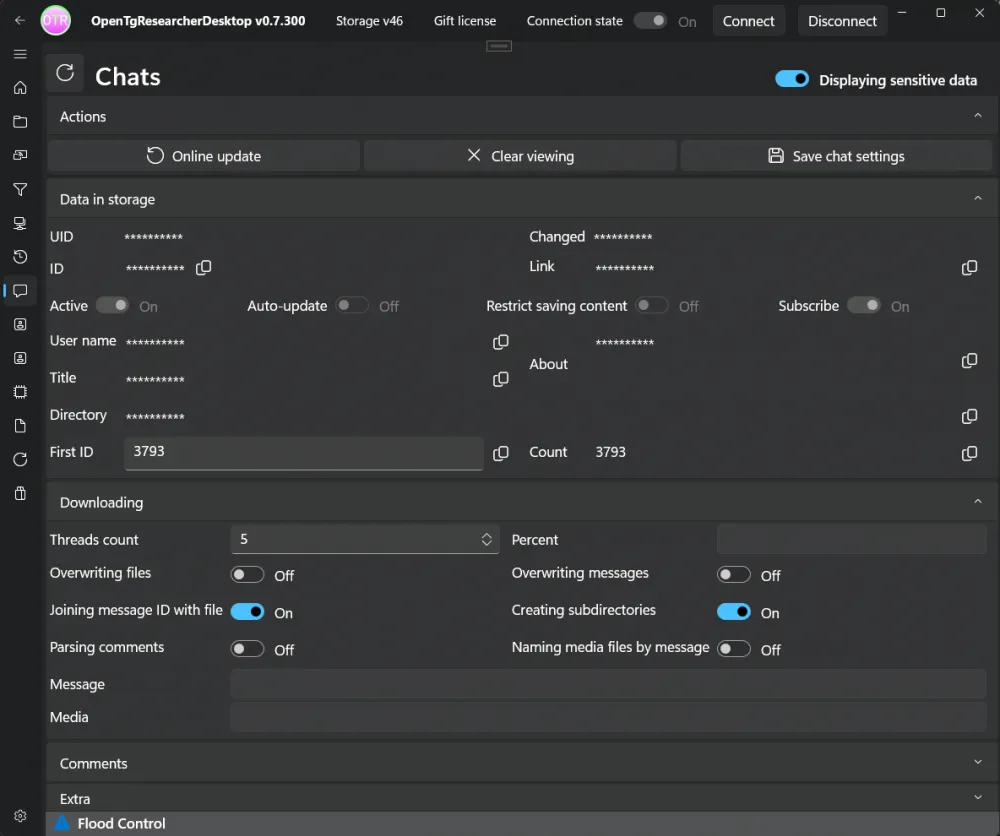This screenshot has width=1000, height=836.
Task: Turn off Displaying sensitive data toggle
Action: point(792,79)
